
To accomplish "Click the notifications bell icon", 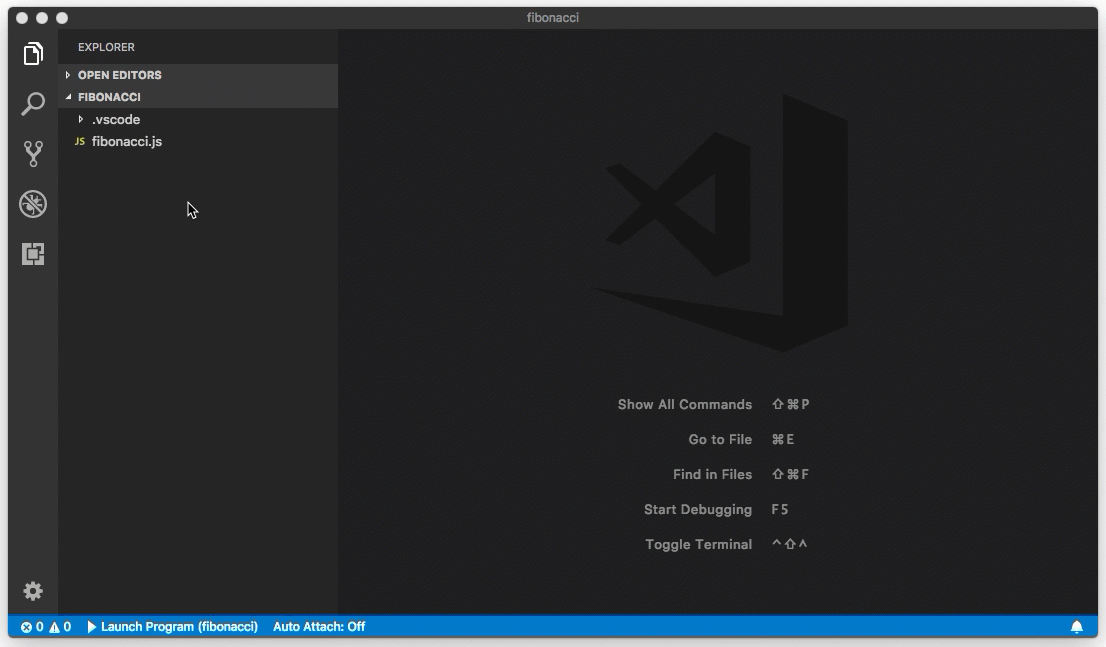I will (1077, 627).
